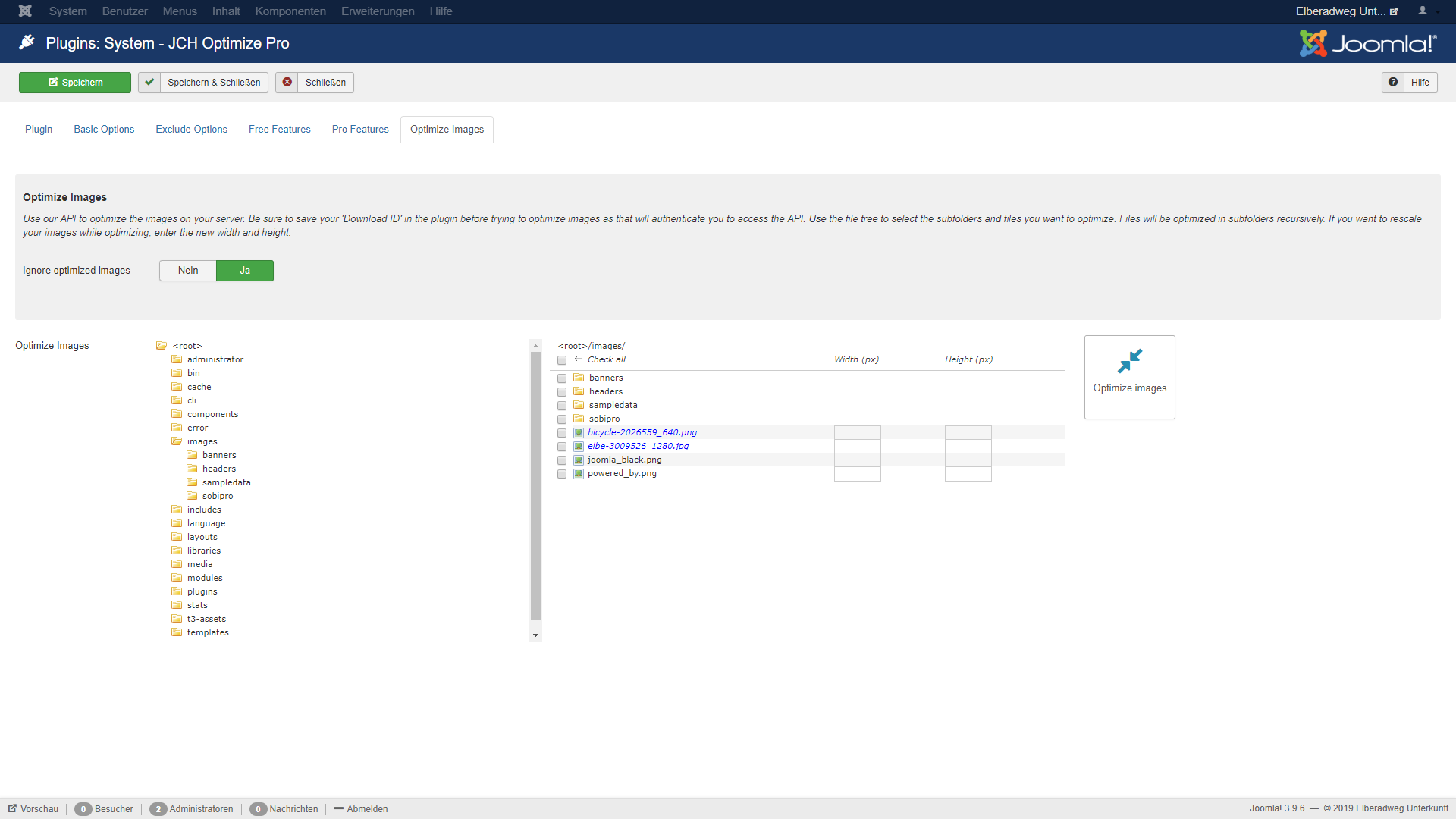Check the Check all checkbox
Viewport: 1456px width, 819px height.
[562, 360]
